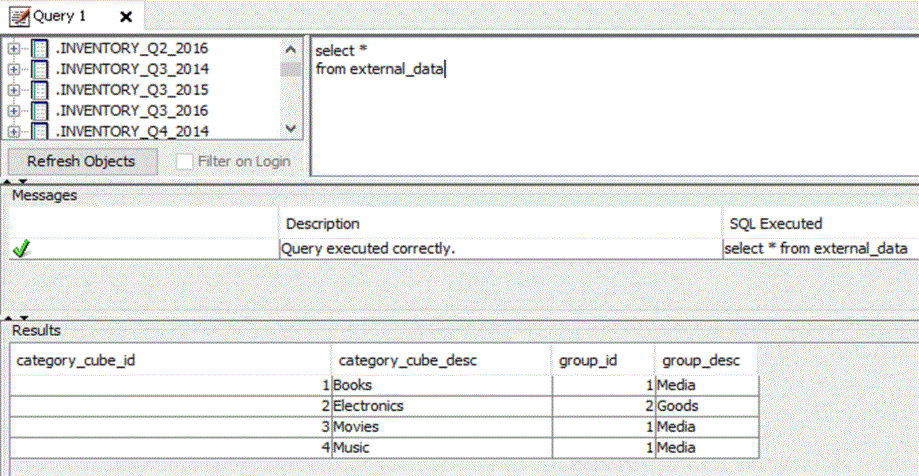The height and width of the screenshot is (476, 919).
Task: Select .INVENTORY_Q3_2014 in object tree
Action: 132,69
